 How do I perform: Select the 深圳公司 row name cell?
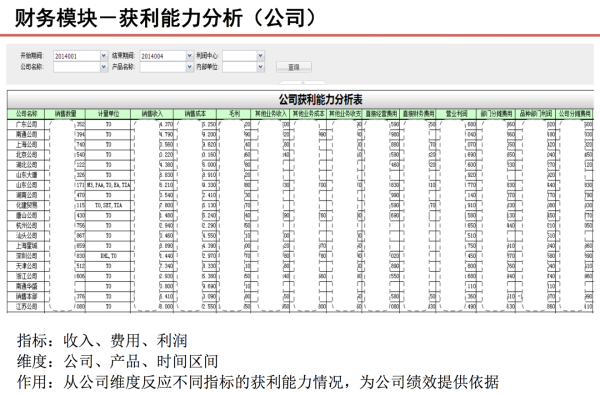click(x=26, y=256)
